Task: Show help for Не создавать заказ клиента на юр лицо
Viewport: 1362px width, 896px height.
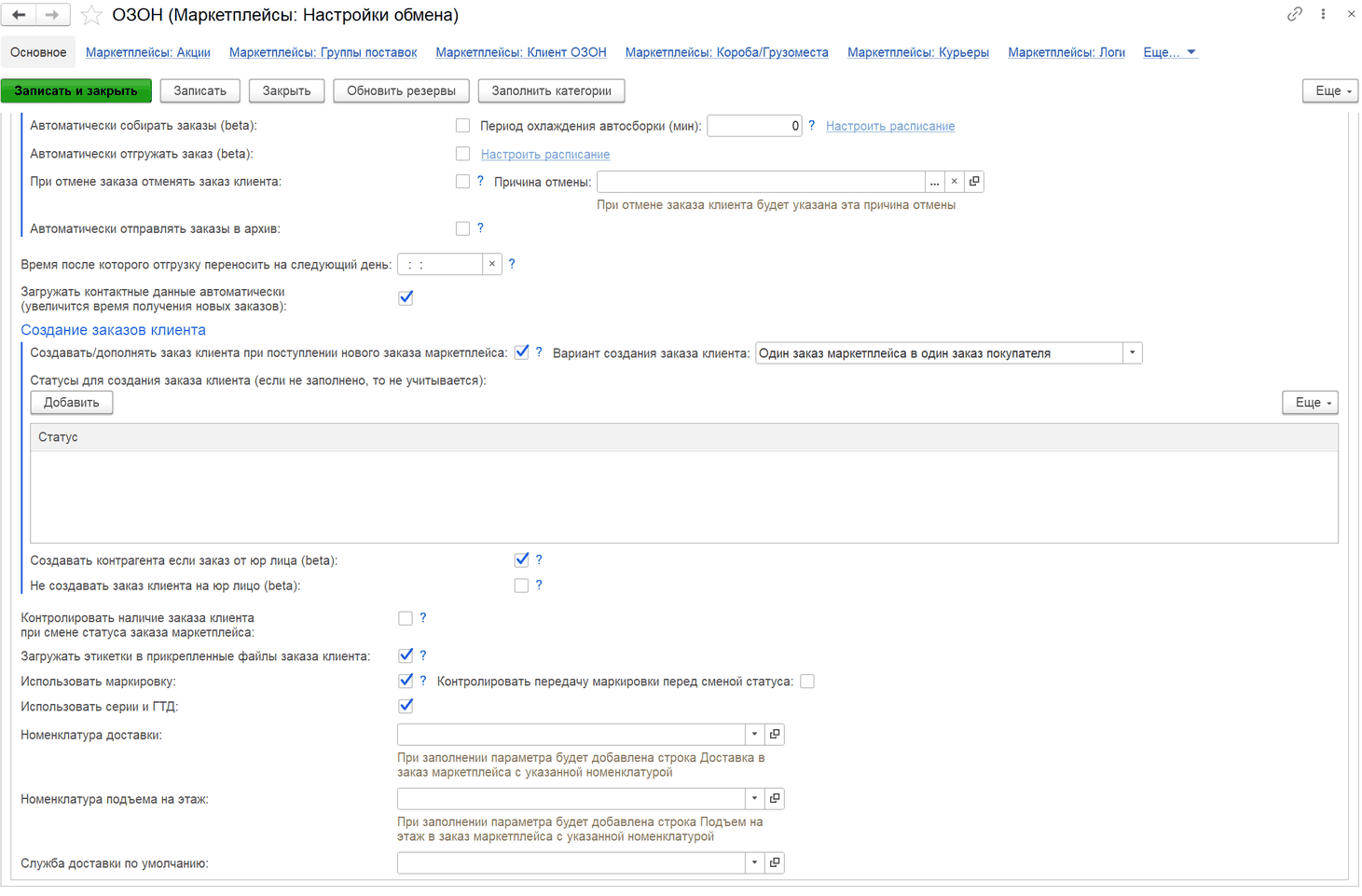Action: click(x=539, y=585)
